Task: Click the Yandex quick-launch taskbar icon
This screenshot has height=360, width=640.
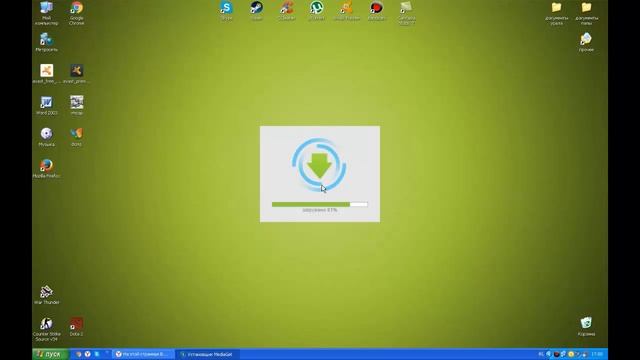Action: pyautogui.click(x=87, y=354)
